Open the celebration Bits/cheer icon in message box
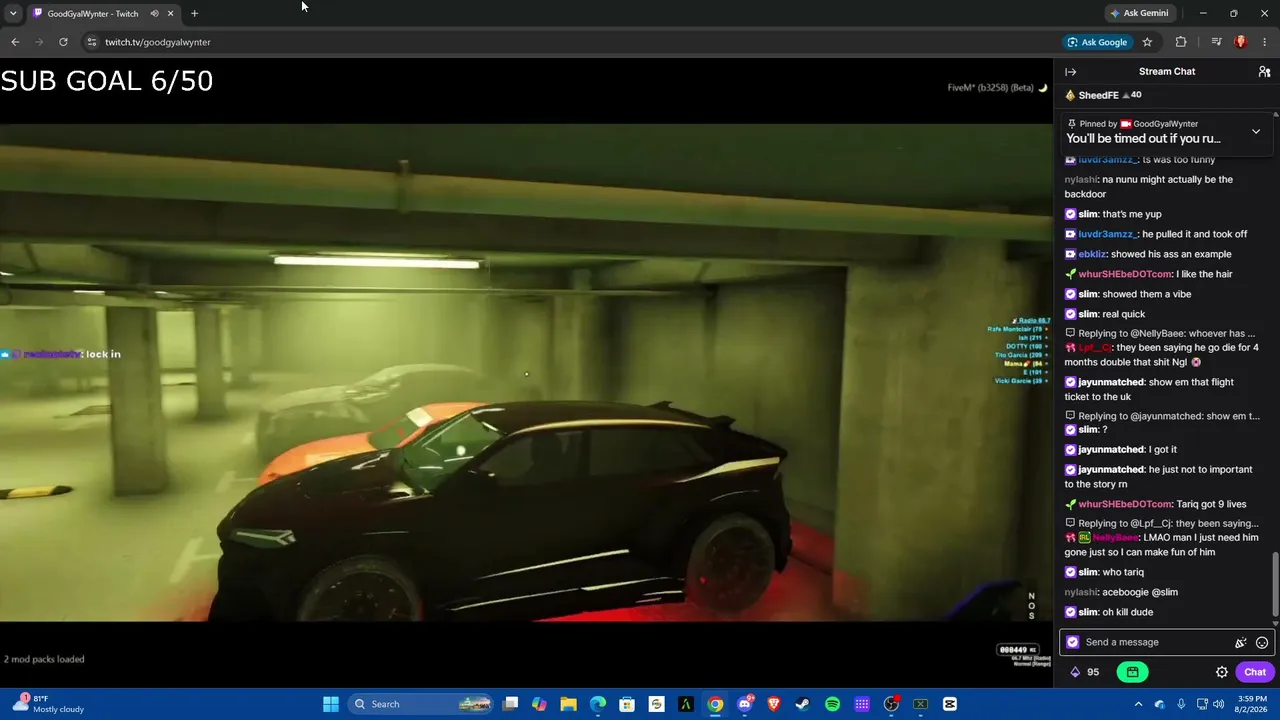Screen dimensions: 1280x720 coord(1240,643)
